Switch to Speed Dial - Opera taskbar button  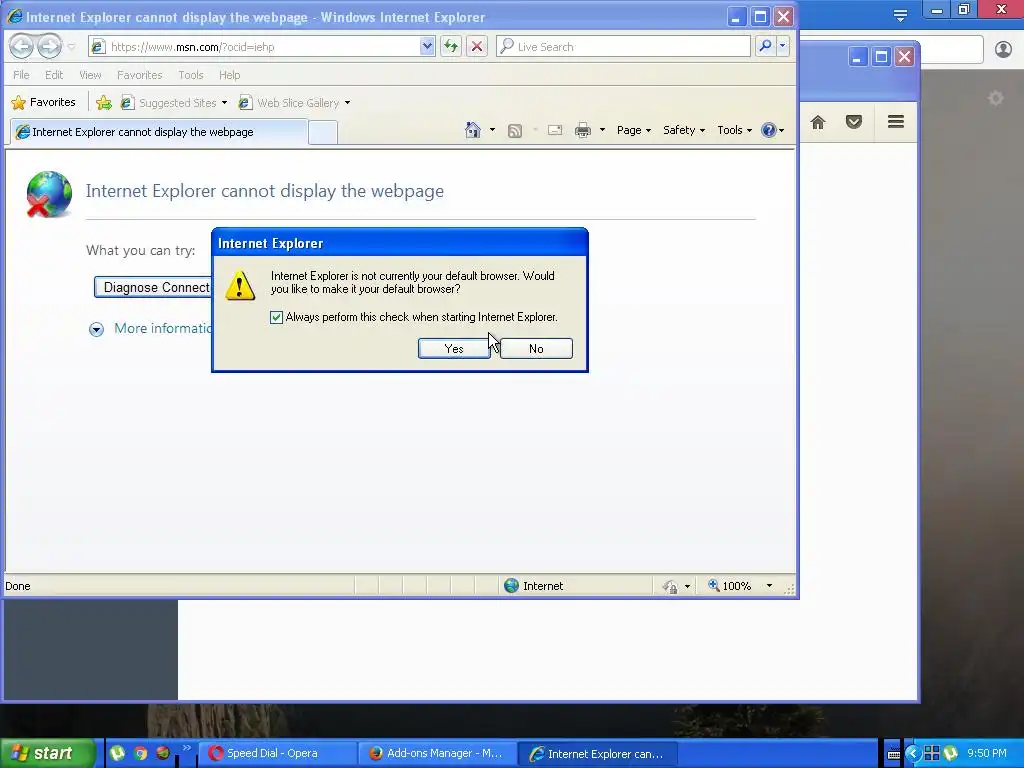pos(277,754)
